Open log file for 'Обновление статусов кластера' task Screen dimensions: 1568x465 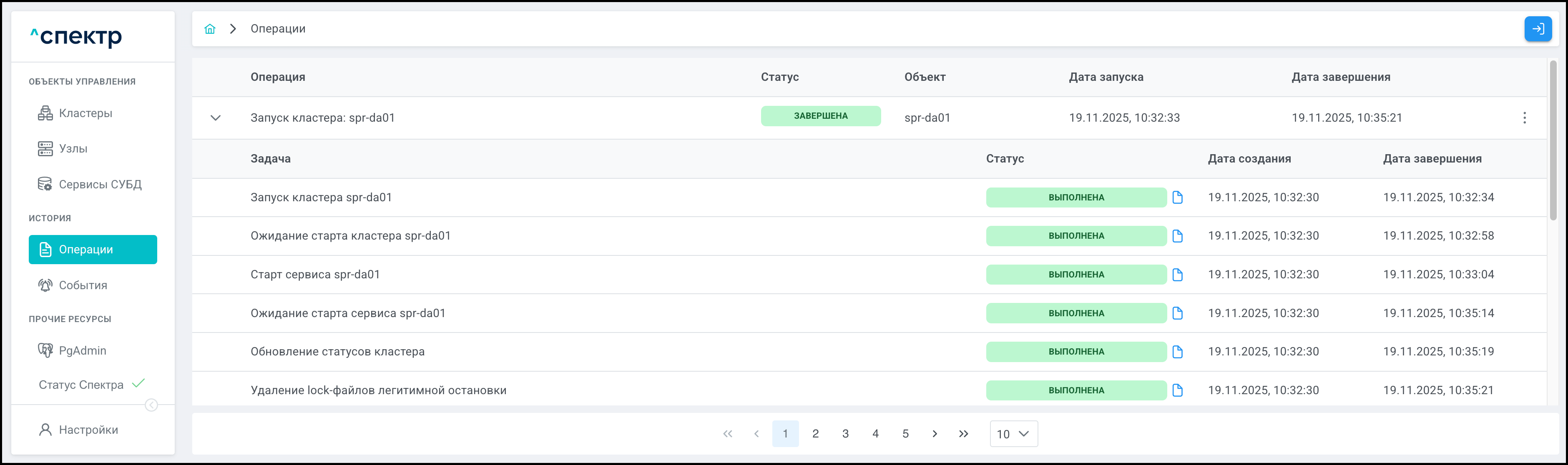click(1177, 352)
